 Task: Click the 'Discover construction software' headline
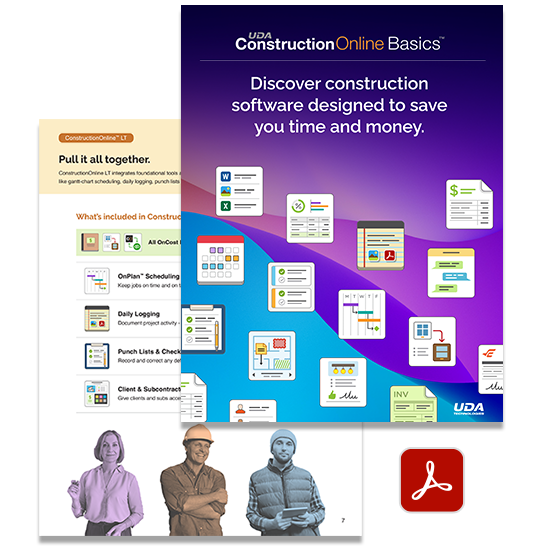pyautogui.click(x=339, y=105)
